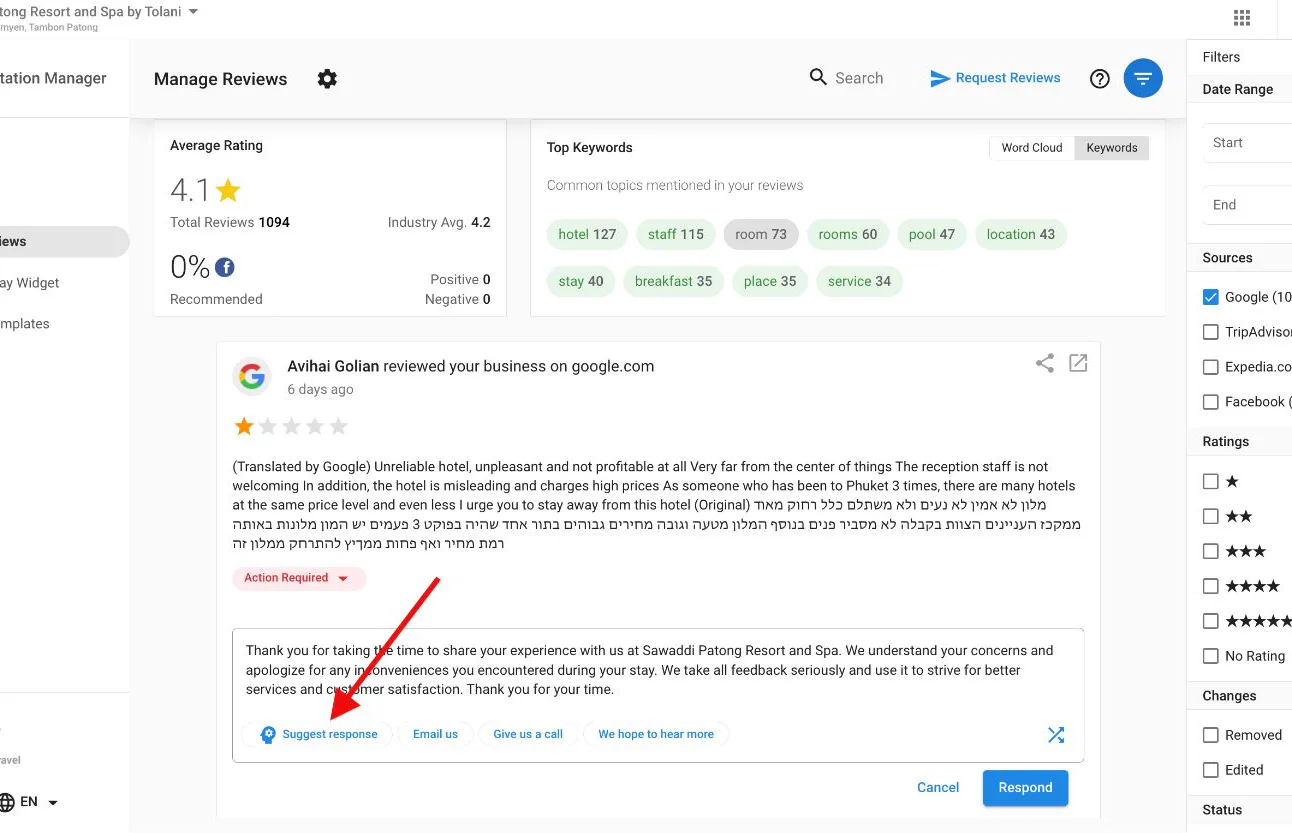Viewport: 1292px width, 833px height.
Task: Open the help question mark icon
Action: 1100,79
